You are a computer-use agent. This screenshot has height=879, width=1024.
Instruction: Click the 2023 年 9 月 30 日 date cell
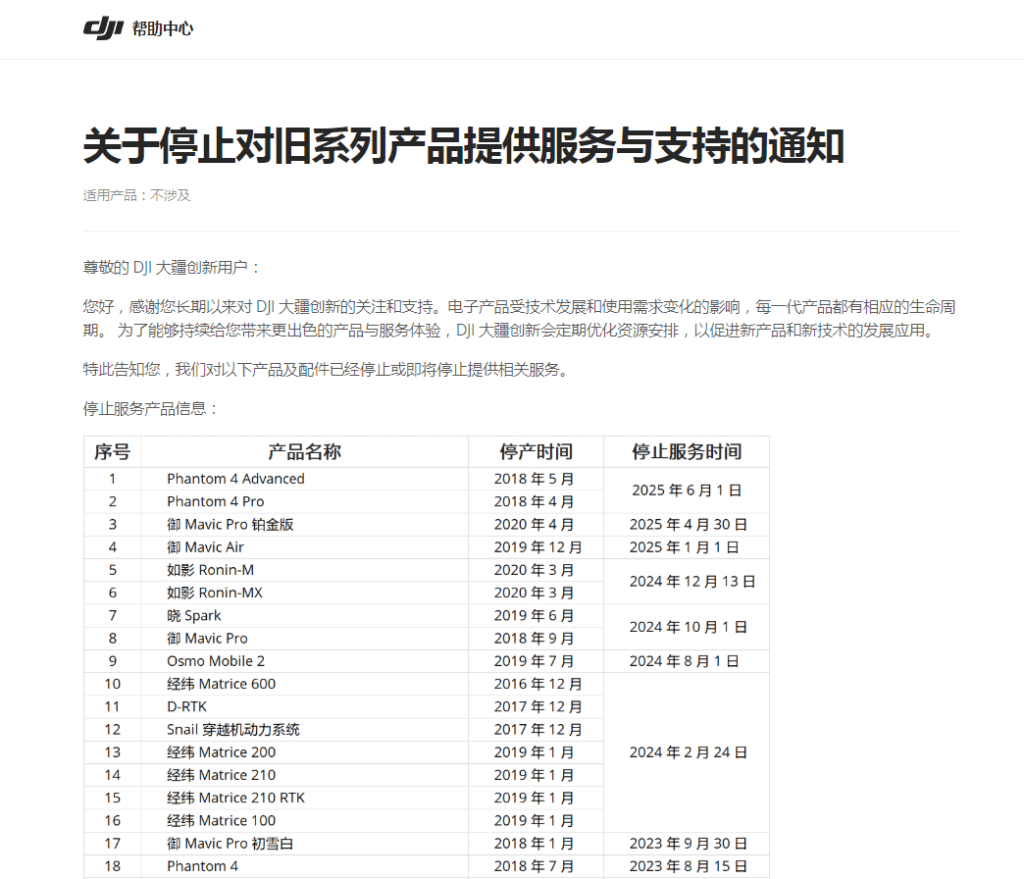pyautogui.click(x=688, y=844)
